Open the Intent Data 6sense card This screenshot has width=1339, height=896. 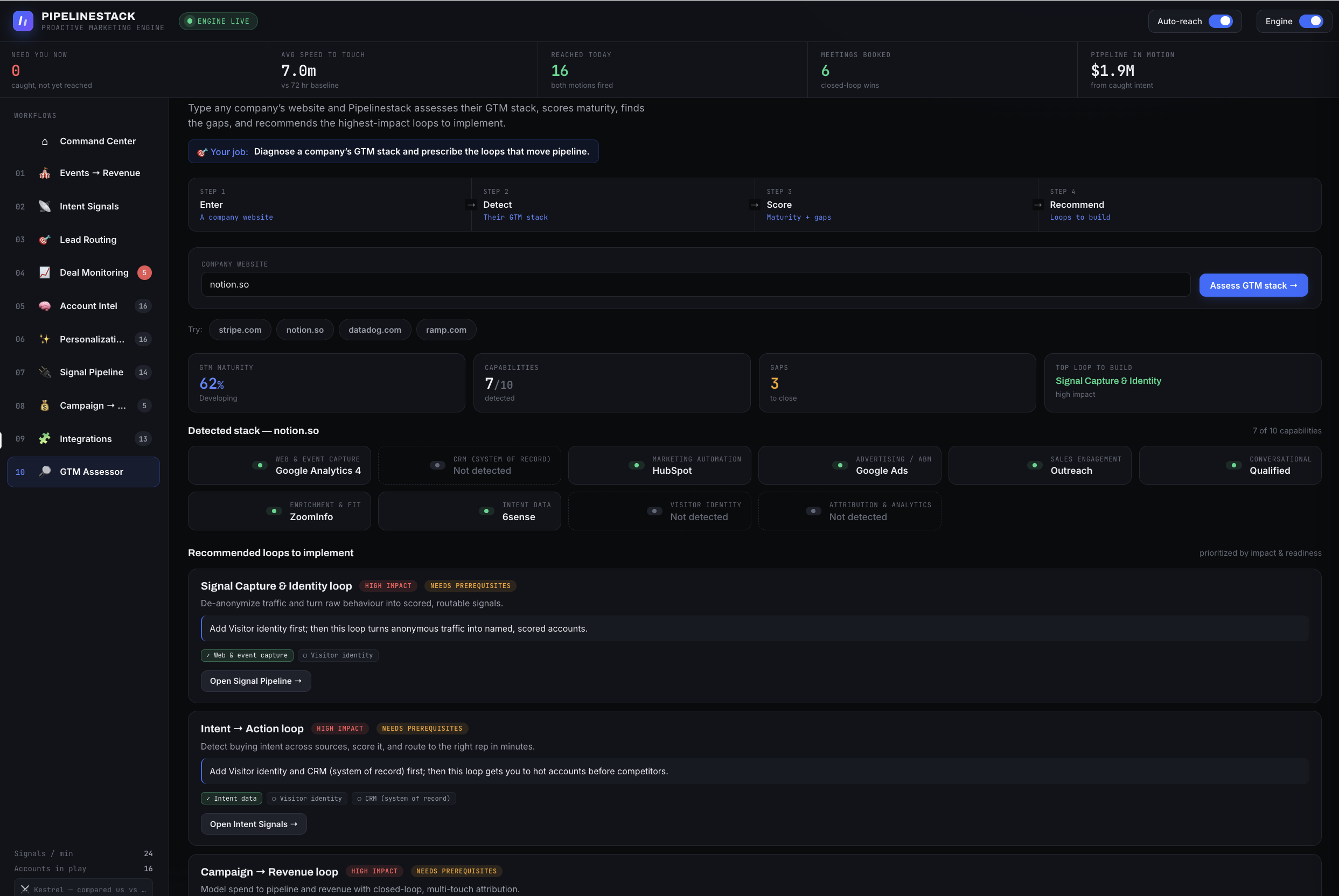click(x=469, y=511)
